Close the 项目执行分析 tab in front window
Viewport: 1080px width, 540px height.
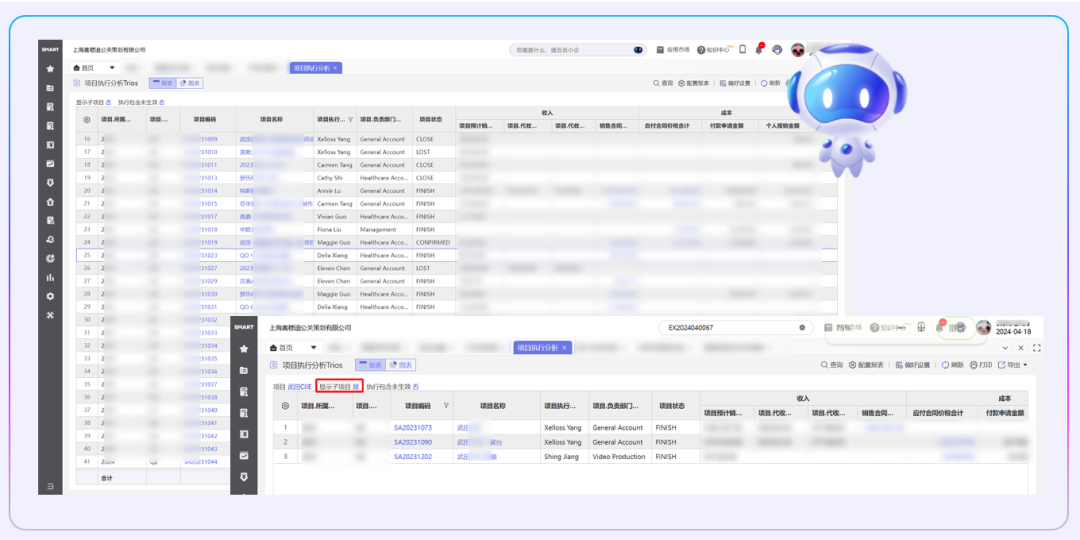[564, 348]
